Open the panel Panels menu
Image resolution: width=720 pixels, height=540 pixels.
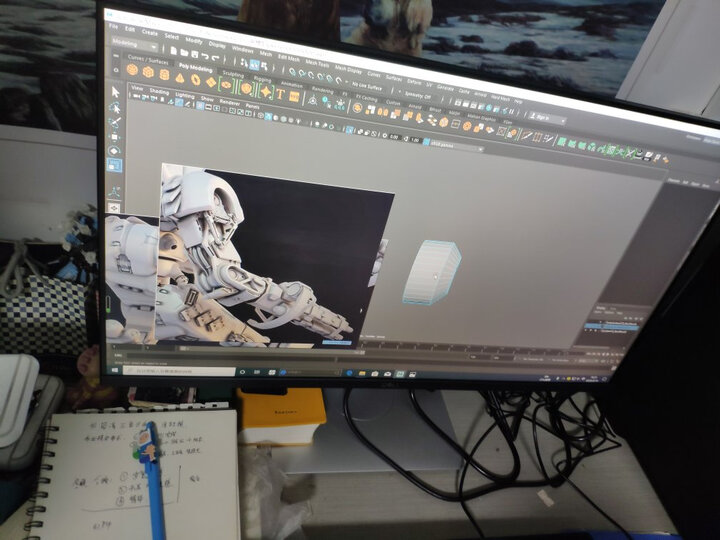252,106
